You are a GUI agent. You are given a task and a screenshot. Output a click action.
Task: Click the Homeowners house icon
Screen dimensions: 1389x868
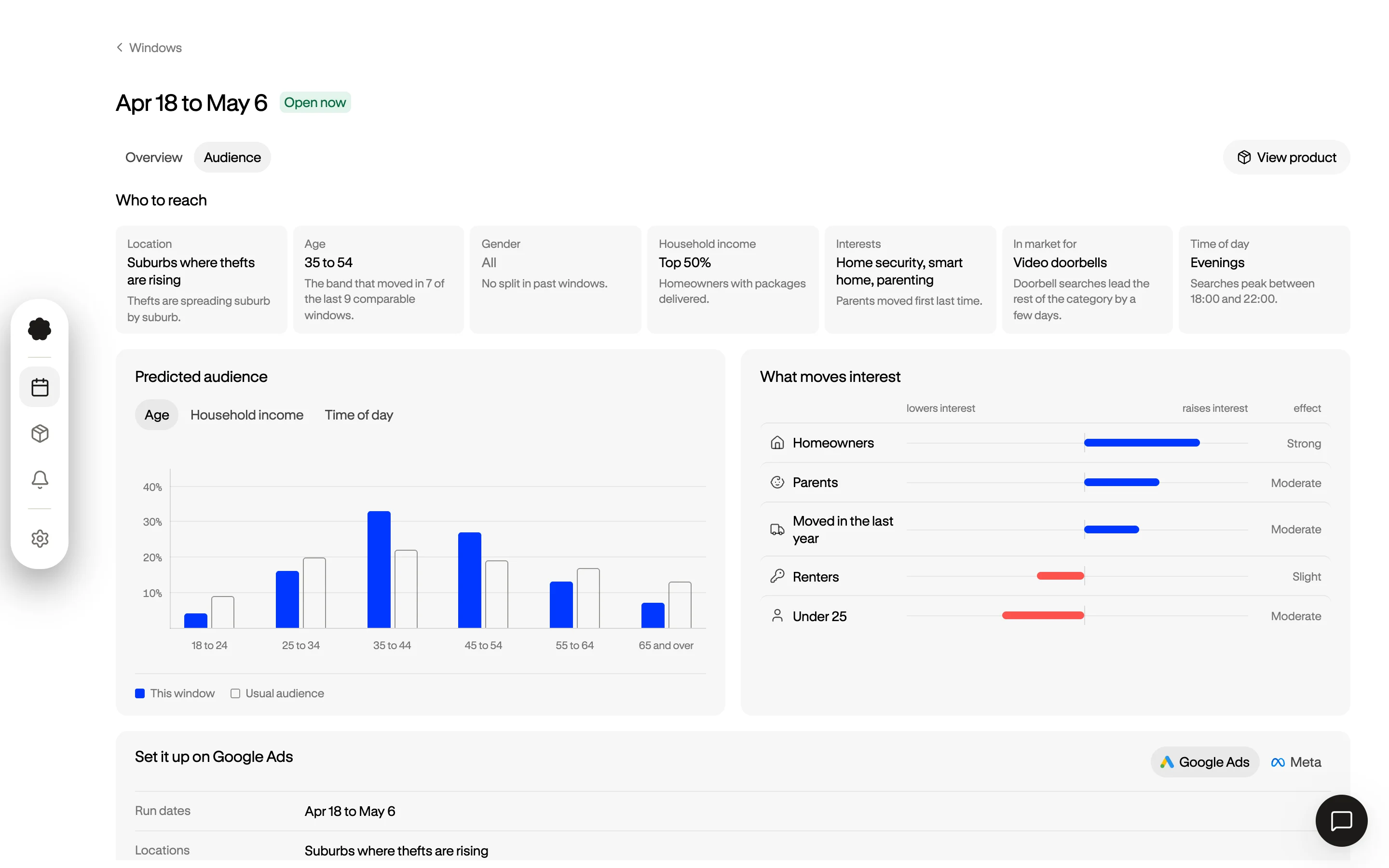coord(777,443)
